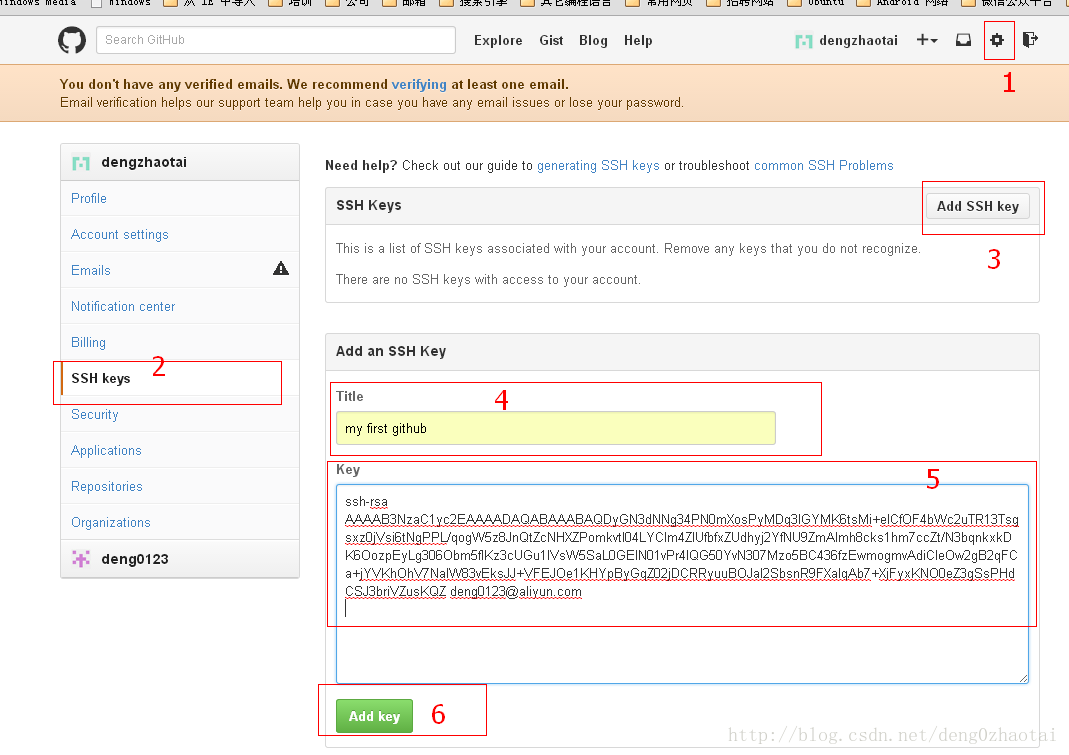Screen dimensions: 1069x755
Task: Open Blog in the top navigation
Action: point(593,40)
